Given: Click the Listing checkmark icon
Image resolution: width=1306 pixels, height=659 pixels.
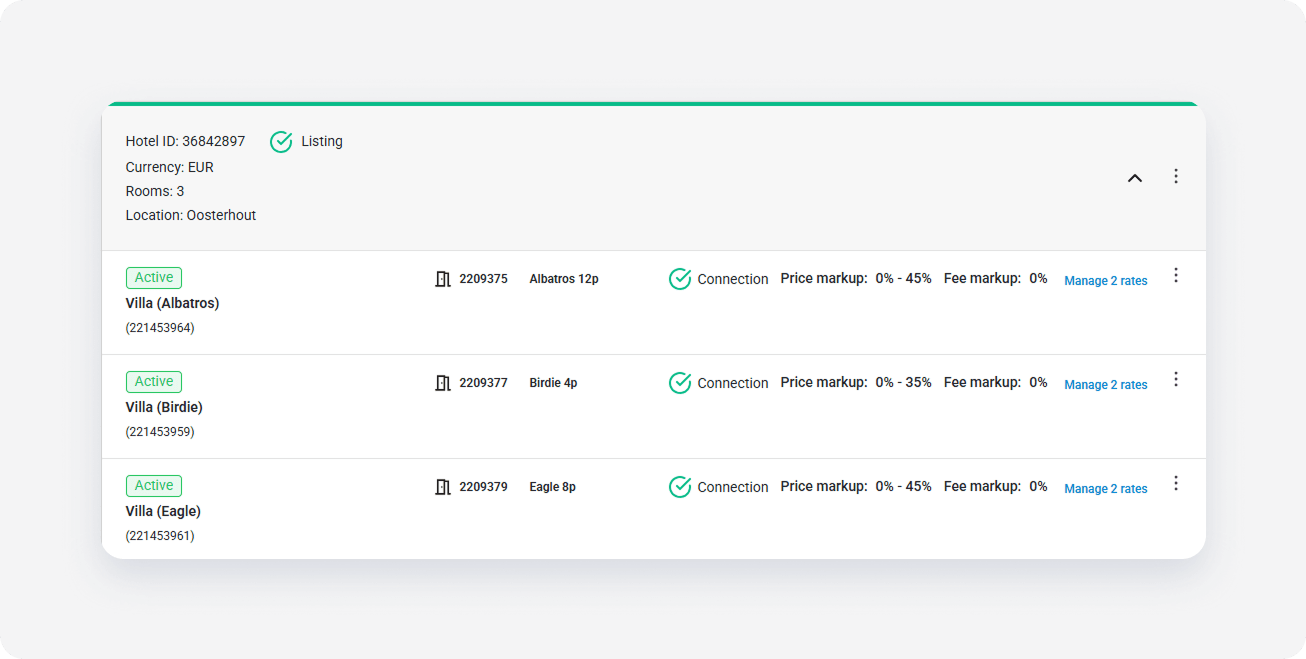Looking at the screenshot, I should 281,142.
